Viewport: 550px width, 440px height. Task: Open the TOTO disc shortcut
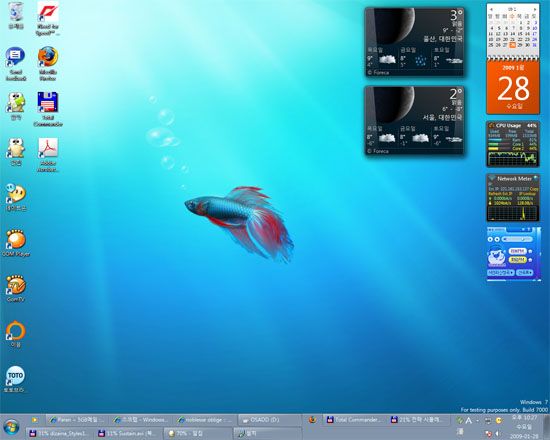[x=15, y=379]
